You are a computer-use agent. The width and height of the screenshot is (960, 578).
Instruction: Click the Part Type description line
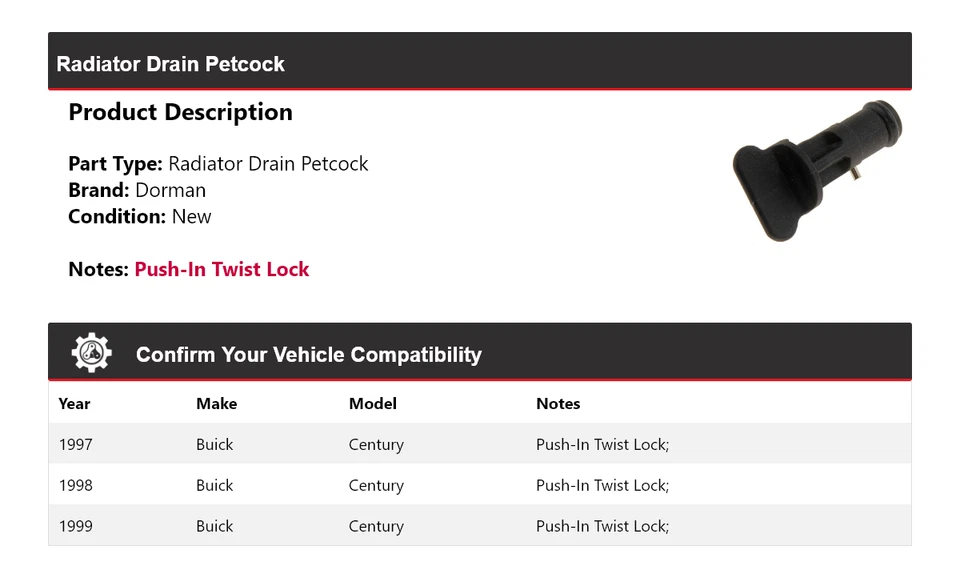(x=218, y=164)
